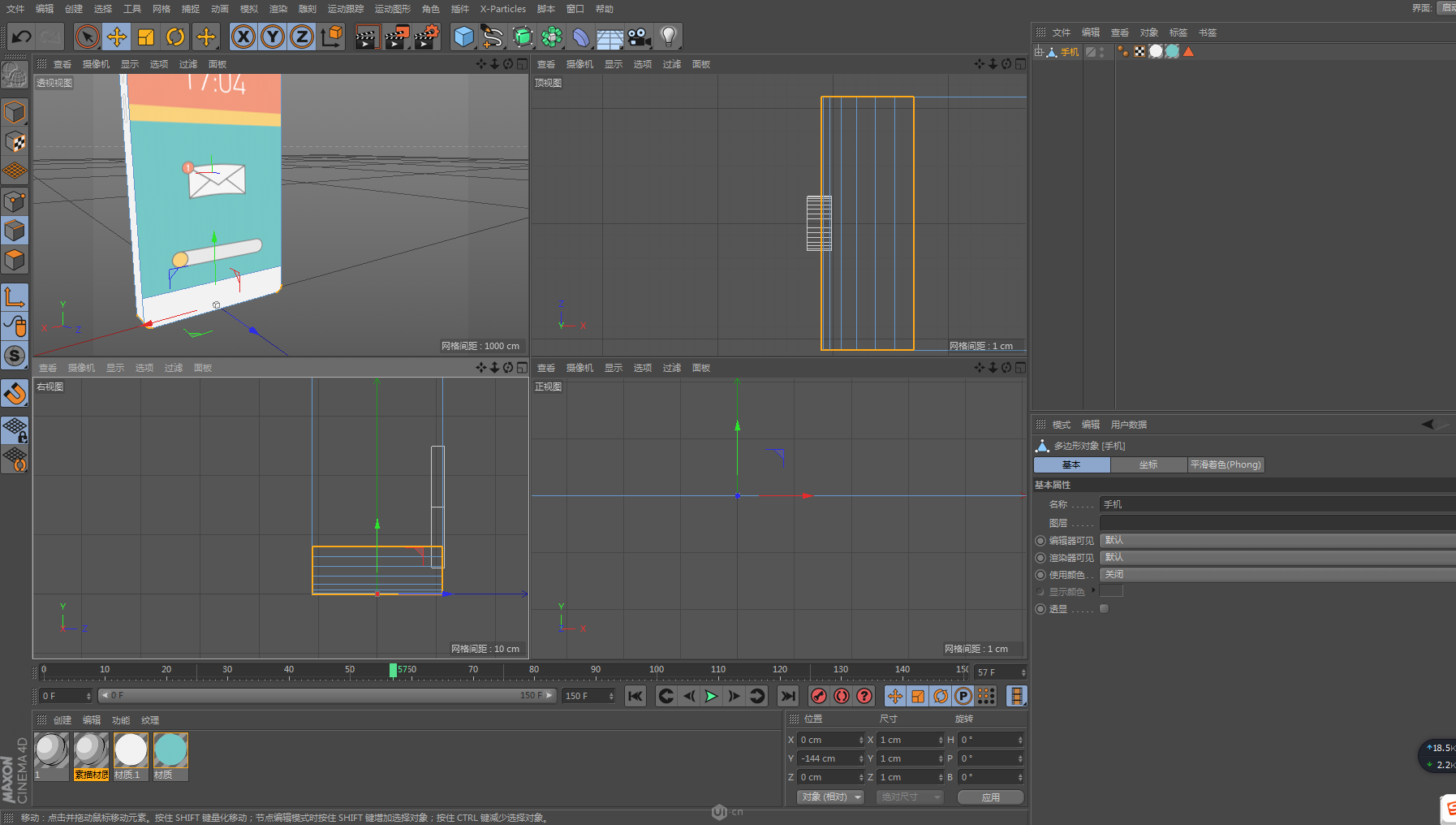Switch to the 坐标 tab
This screenshot has width=1456, height=825.
click(x=1148, y=465)
